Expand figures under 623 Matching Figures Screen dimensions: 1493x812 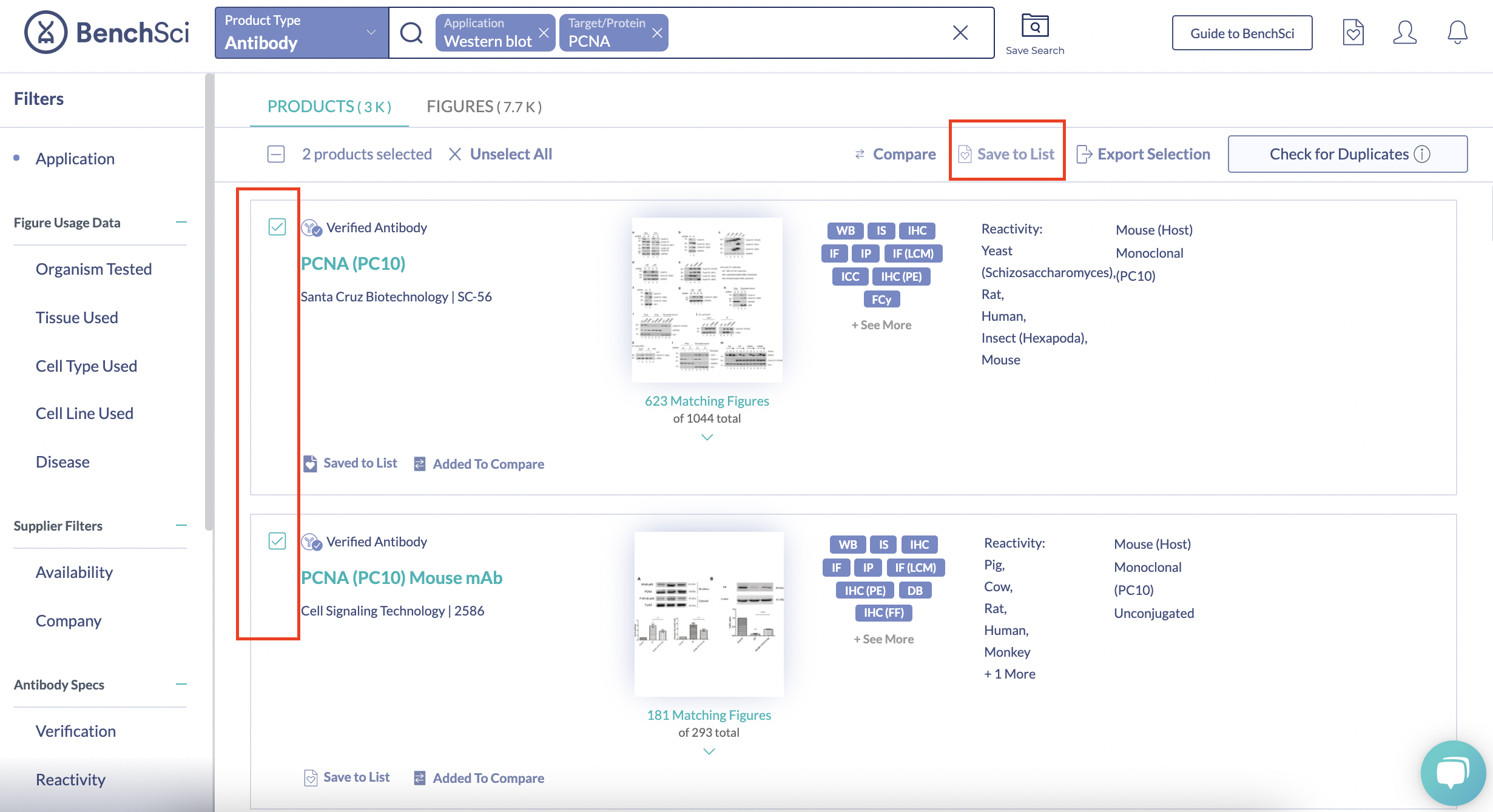coord(707,437)
